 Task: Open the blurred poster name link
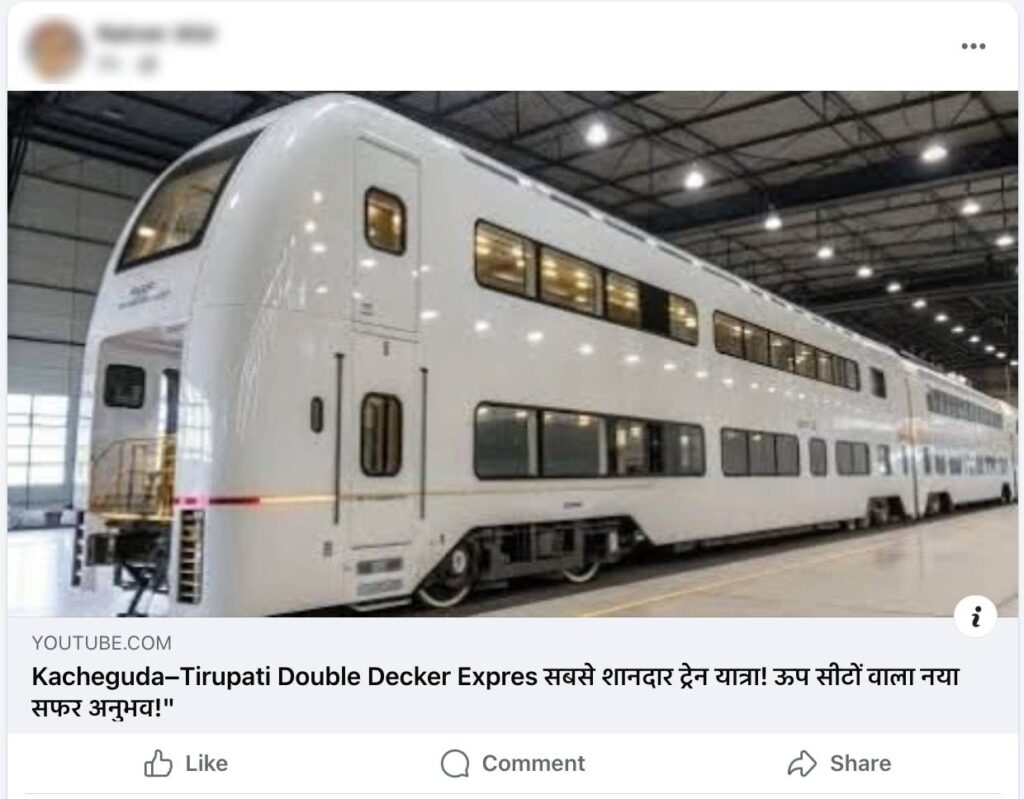coord(155,33)
